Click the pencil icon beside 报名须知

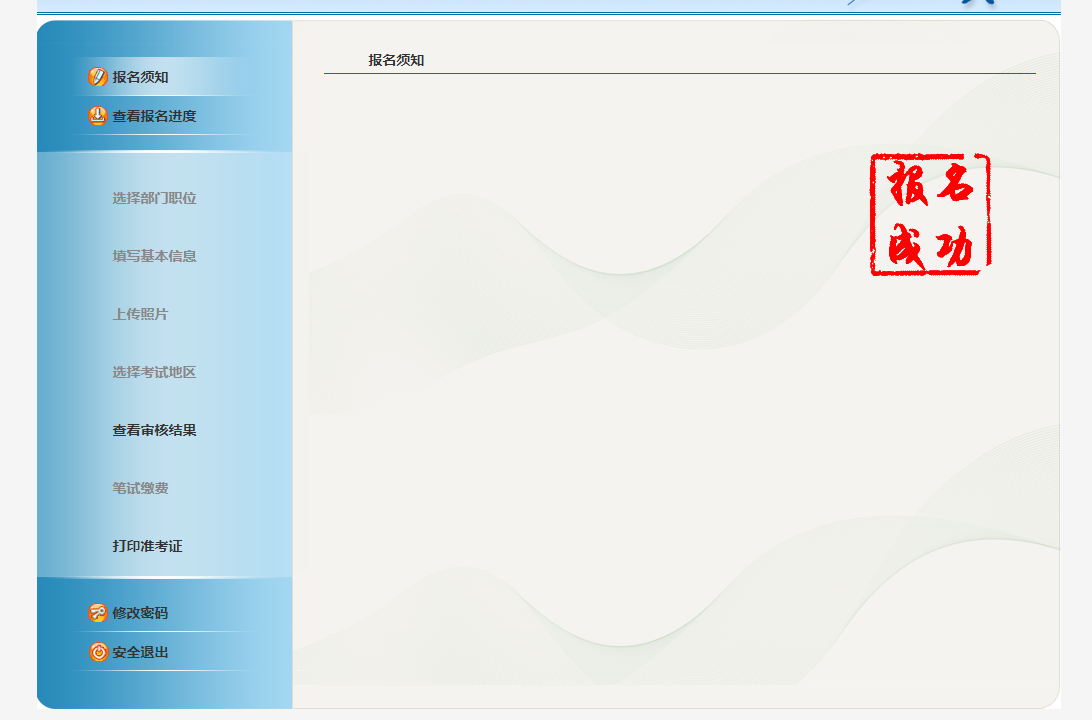(x=97, y=77)
